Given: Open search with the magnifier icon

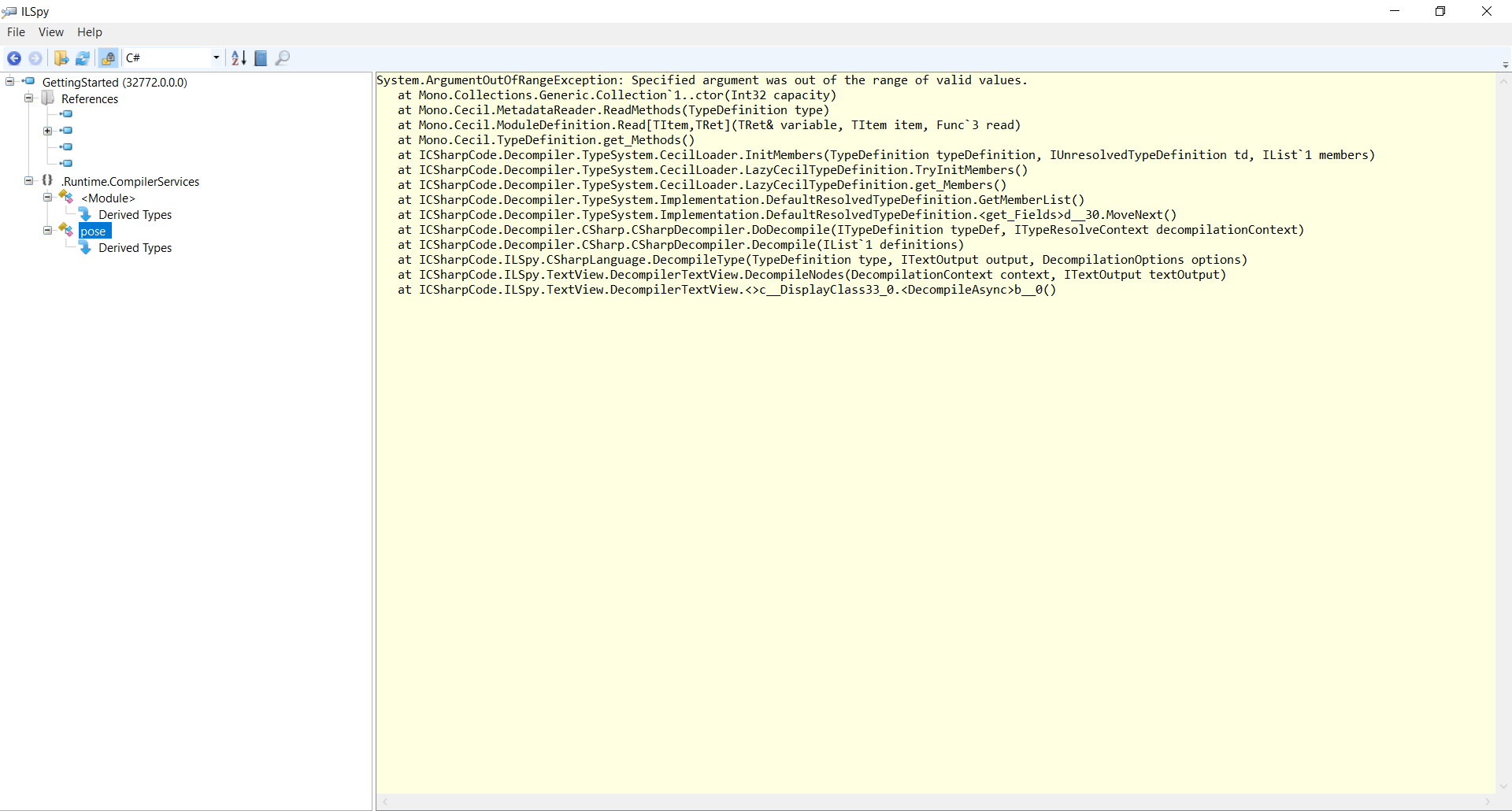Looking at the screenshot, I should (283, 58).
